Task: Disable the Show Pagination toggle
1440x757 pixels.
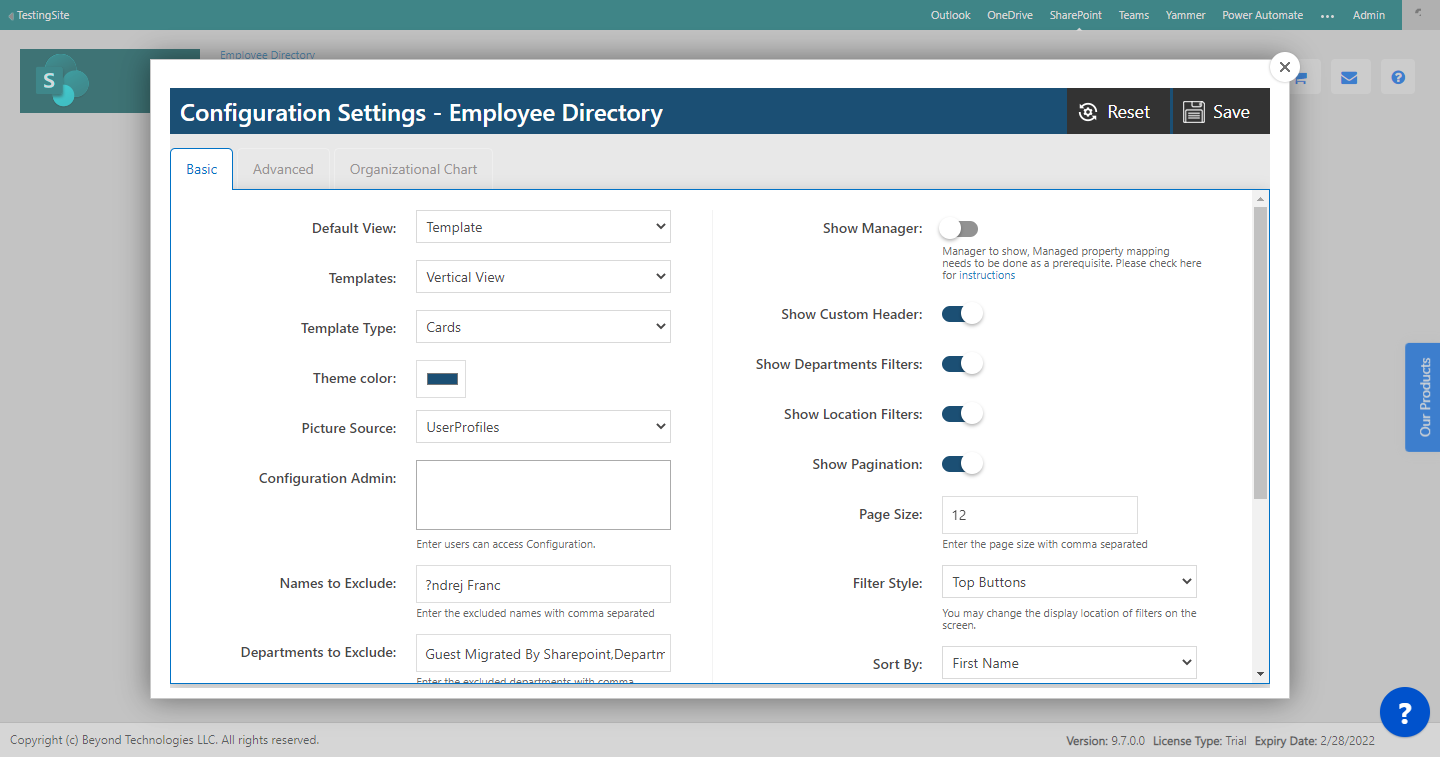Action: 962,463
